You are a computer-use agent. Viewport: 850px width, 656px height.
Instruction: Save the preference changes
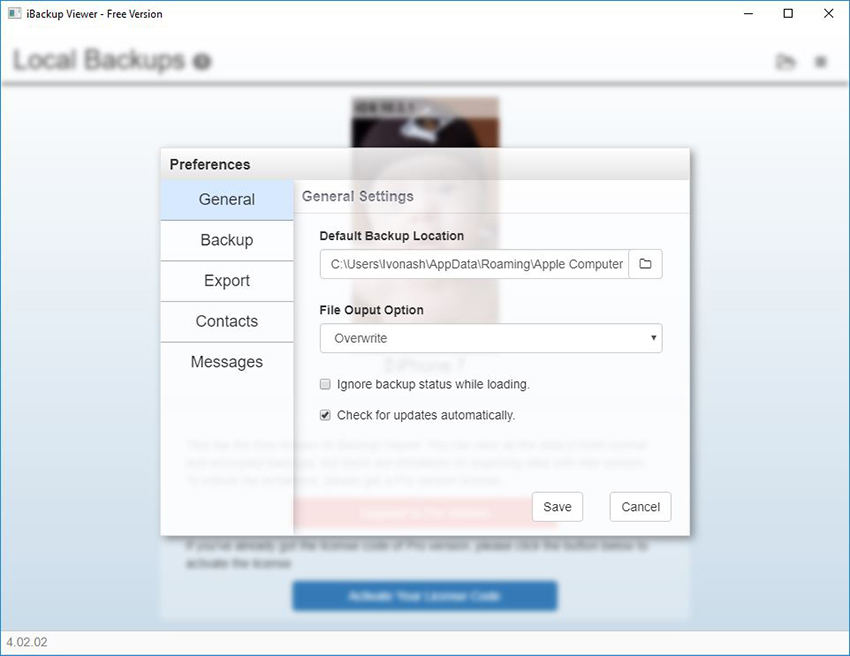pyautogui.click(x=557, y=507)
